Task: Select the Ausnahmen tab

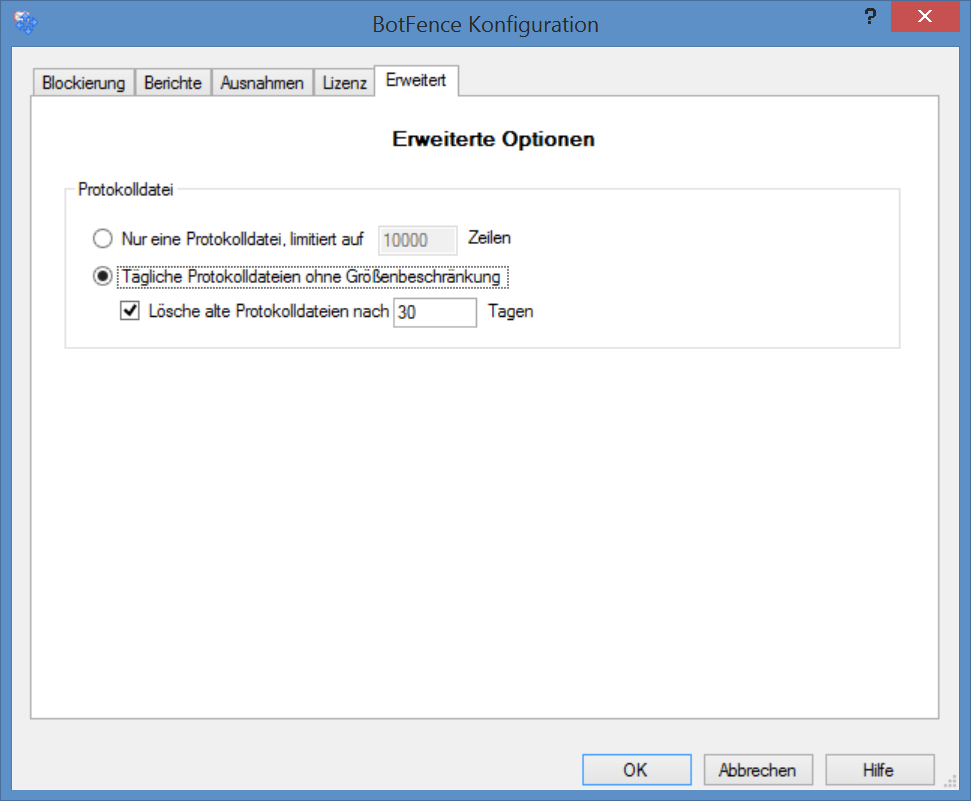Action: click(262, 82)
